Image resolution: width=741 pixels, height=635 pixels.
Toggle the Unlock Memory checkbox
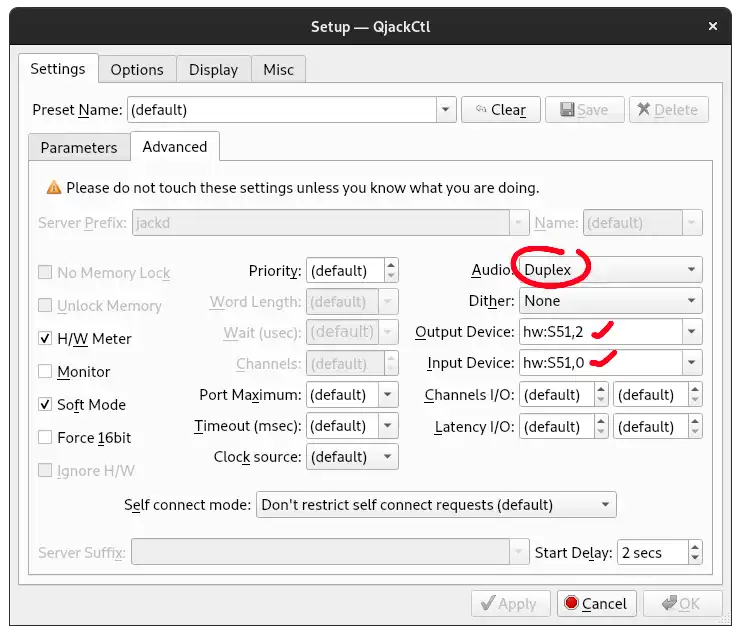tap(45, 305)
